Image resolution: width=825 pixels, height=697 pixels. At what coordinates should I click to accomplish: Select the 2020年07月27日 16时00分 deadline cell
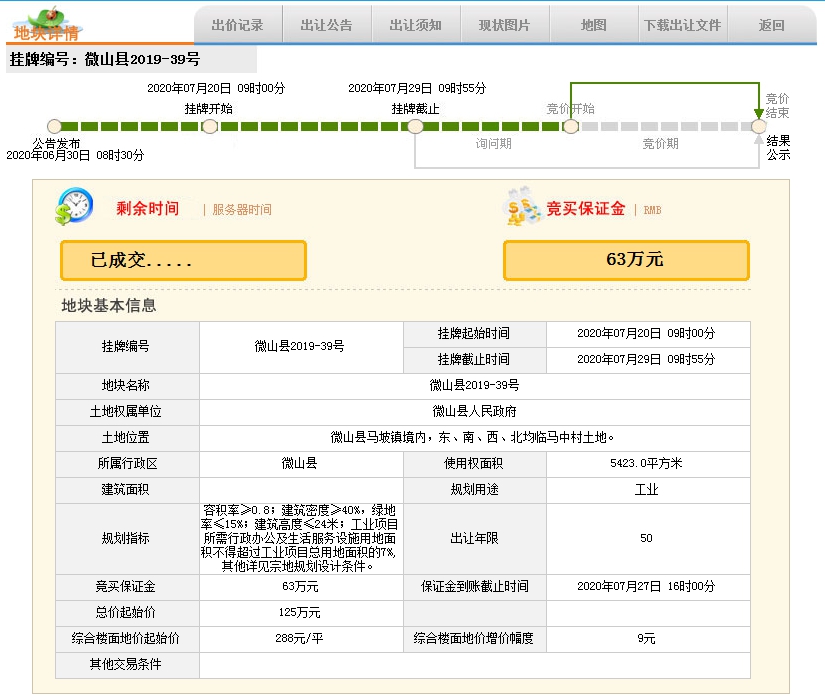[648, 587]
